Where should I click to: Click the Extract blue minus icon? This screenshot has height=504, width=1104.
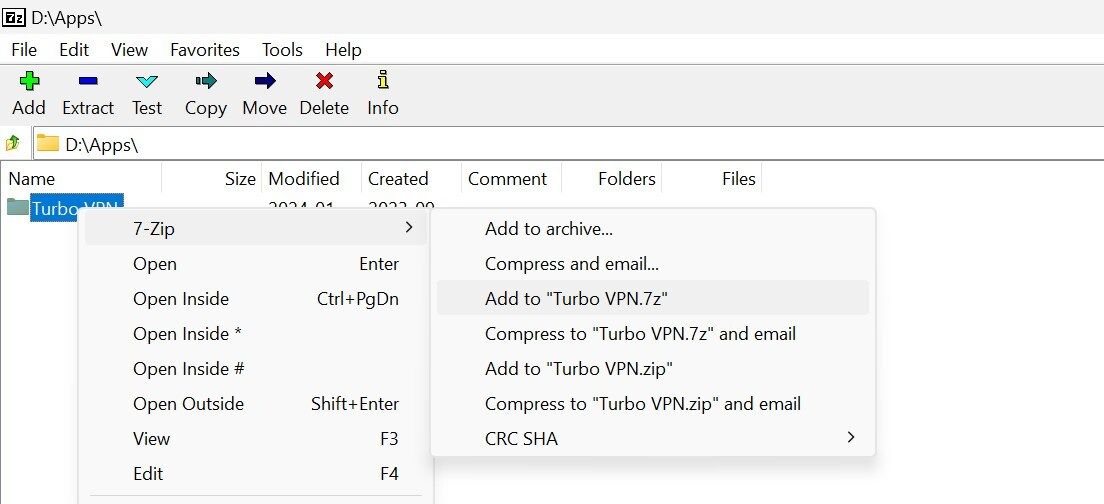[x=88, y=81]
